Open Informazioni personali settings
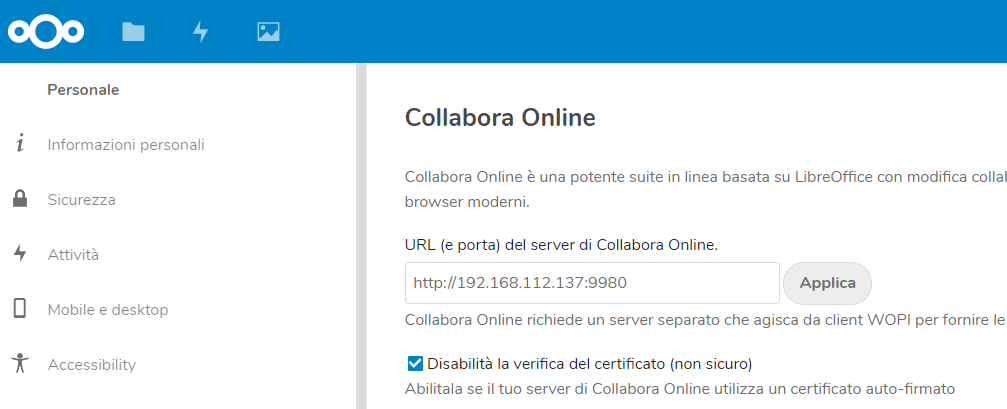1007x409 pixels. pos(126,145)
